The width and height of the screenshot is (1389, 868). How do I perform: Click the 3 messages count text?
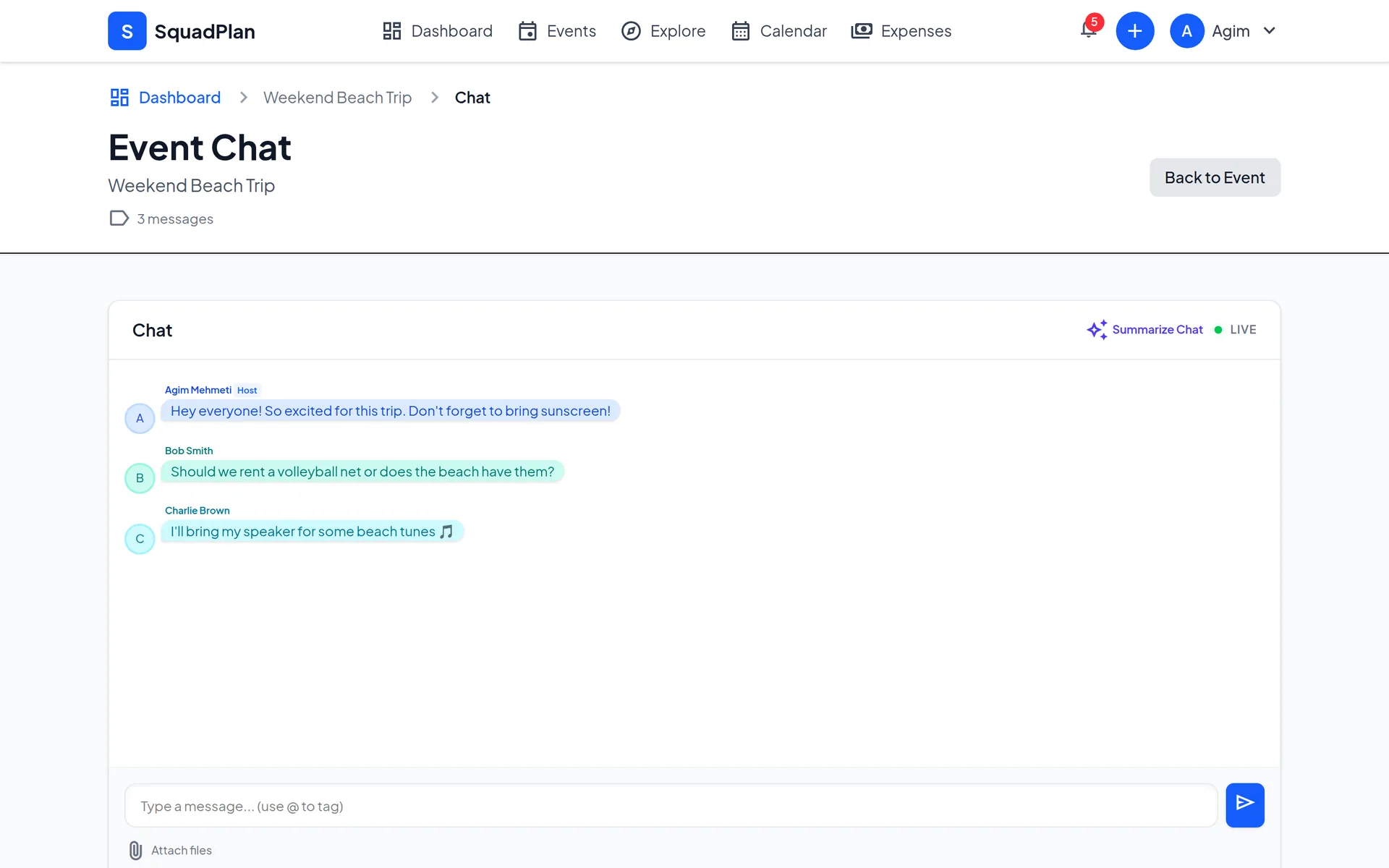click(175, 219)
